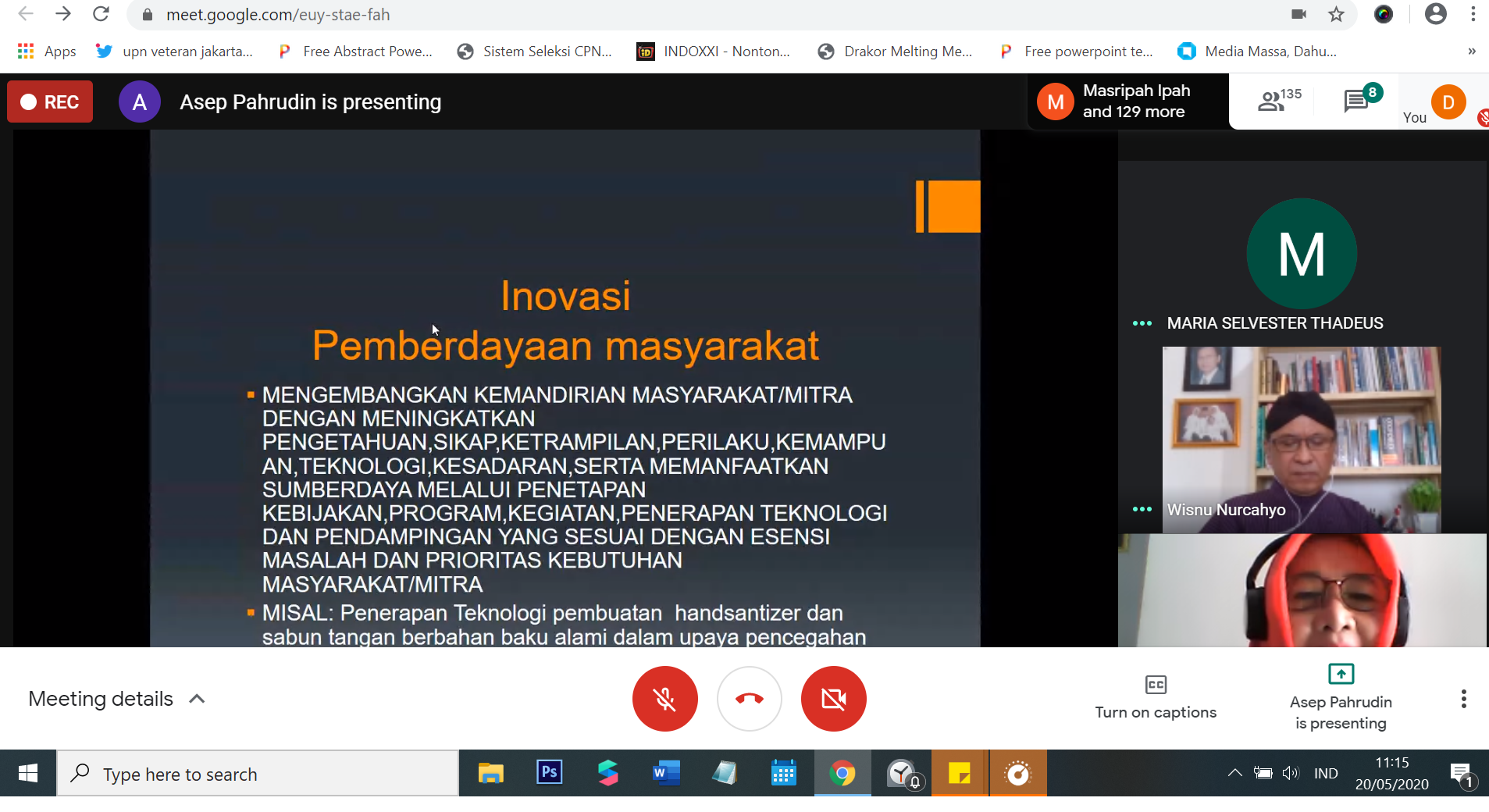Click the REC recording indicator
1489x812 pixels.
pyautogui.click(x=50, y=102)
